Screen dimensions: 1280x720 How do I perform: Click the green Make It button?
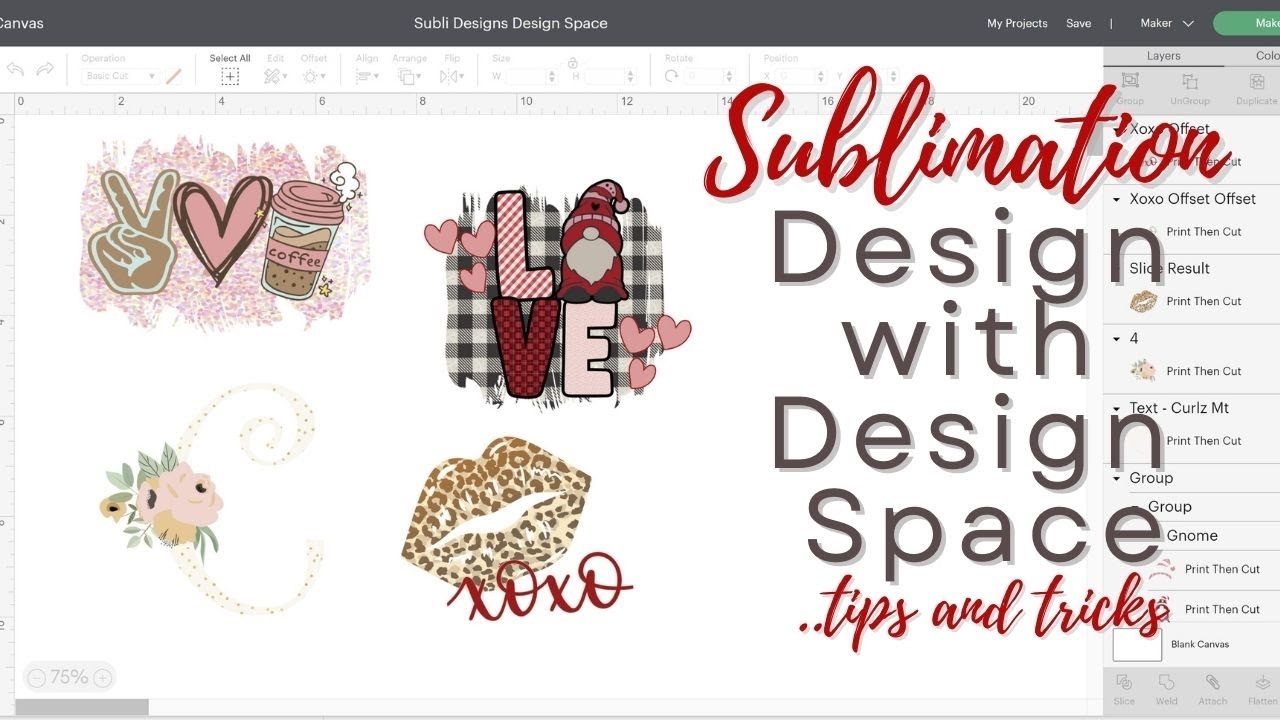click(x=1247, y=23)
